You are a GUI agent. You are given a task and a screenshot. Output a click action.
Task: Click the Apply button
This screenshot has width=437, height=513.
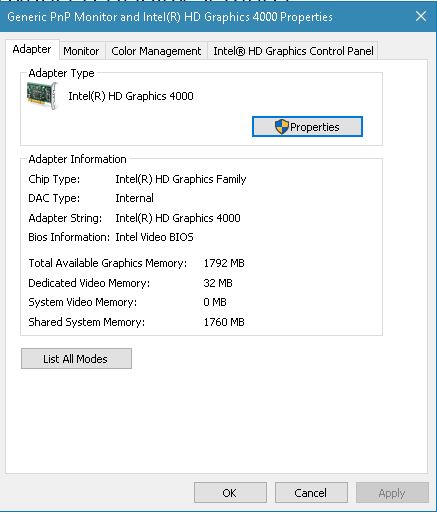tap(392, 493)
